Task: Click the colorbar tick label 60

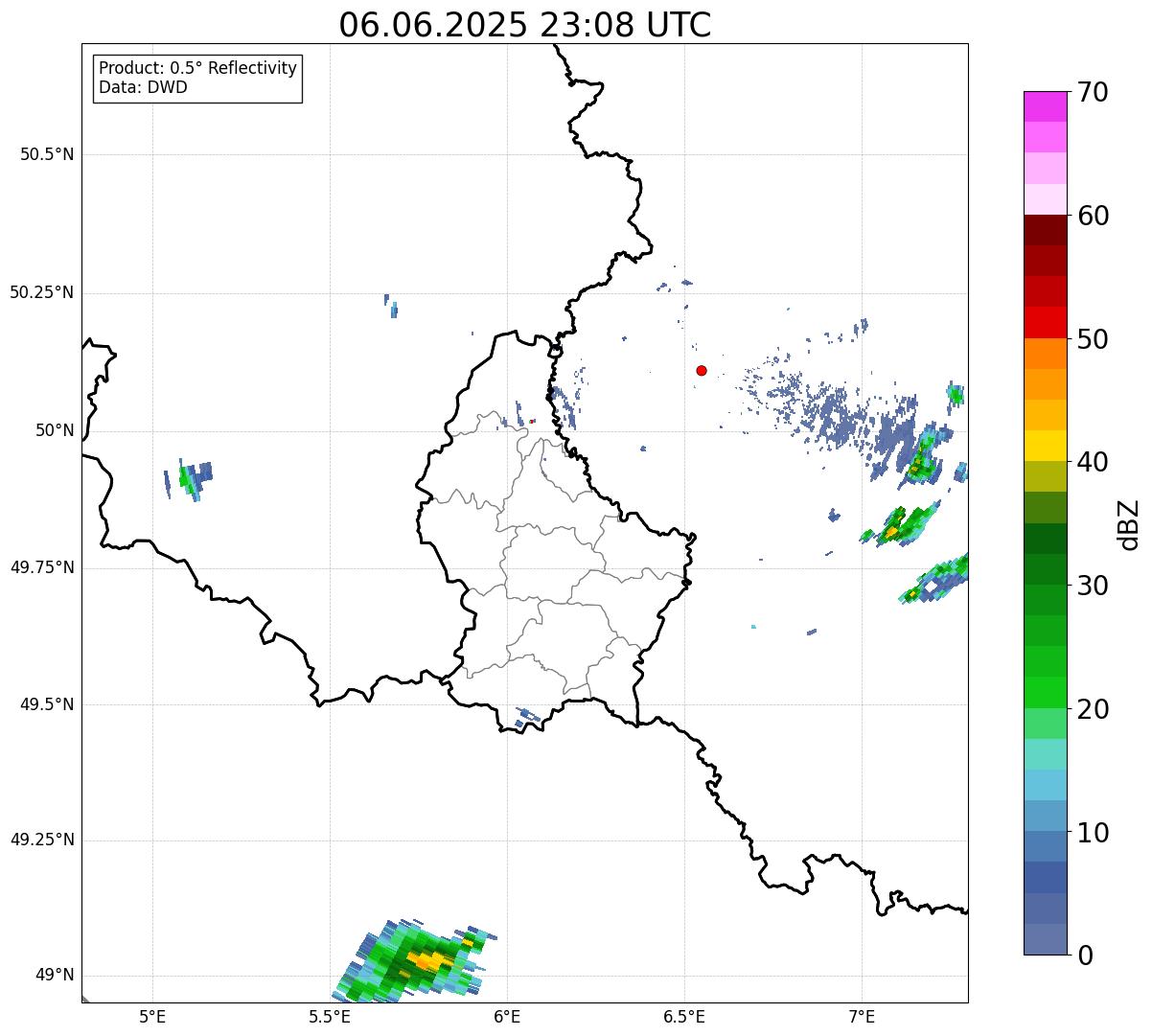Action: tap(1094, 216)
